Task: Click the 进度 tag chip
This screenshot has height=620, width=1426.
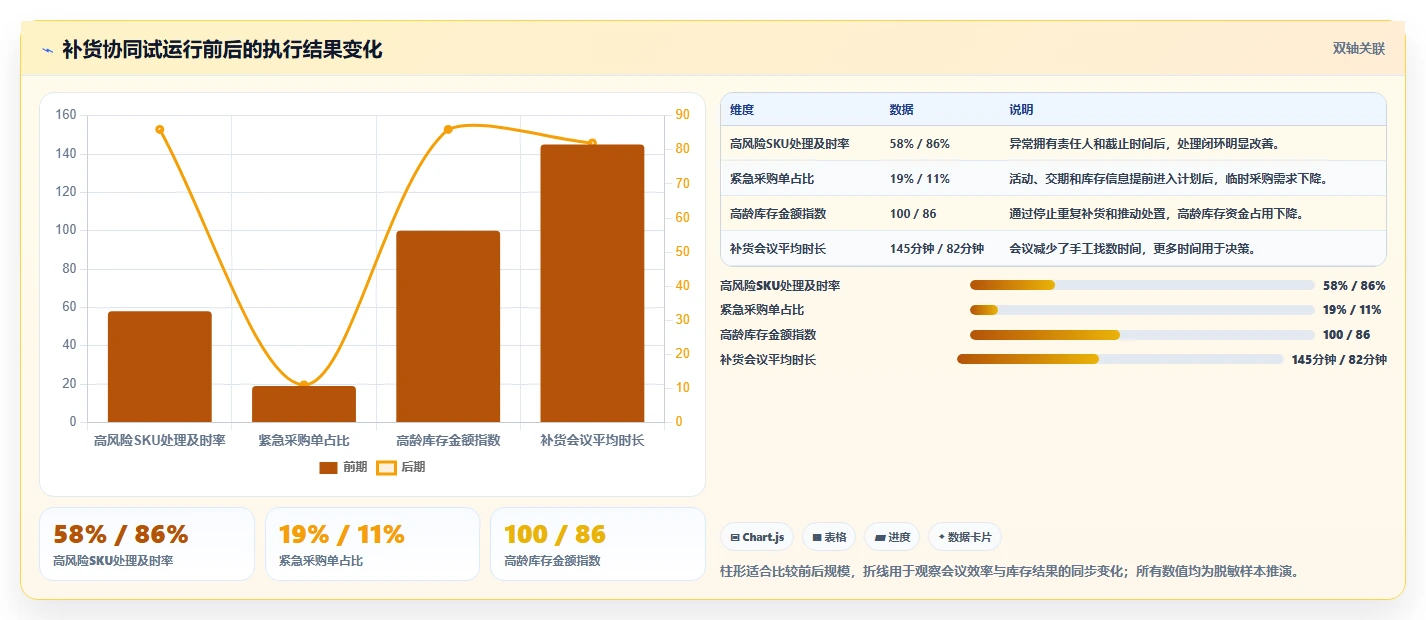Action: pyautogui.click(x=893, y=537)
